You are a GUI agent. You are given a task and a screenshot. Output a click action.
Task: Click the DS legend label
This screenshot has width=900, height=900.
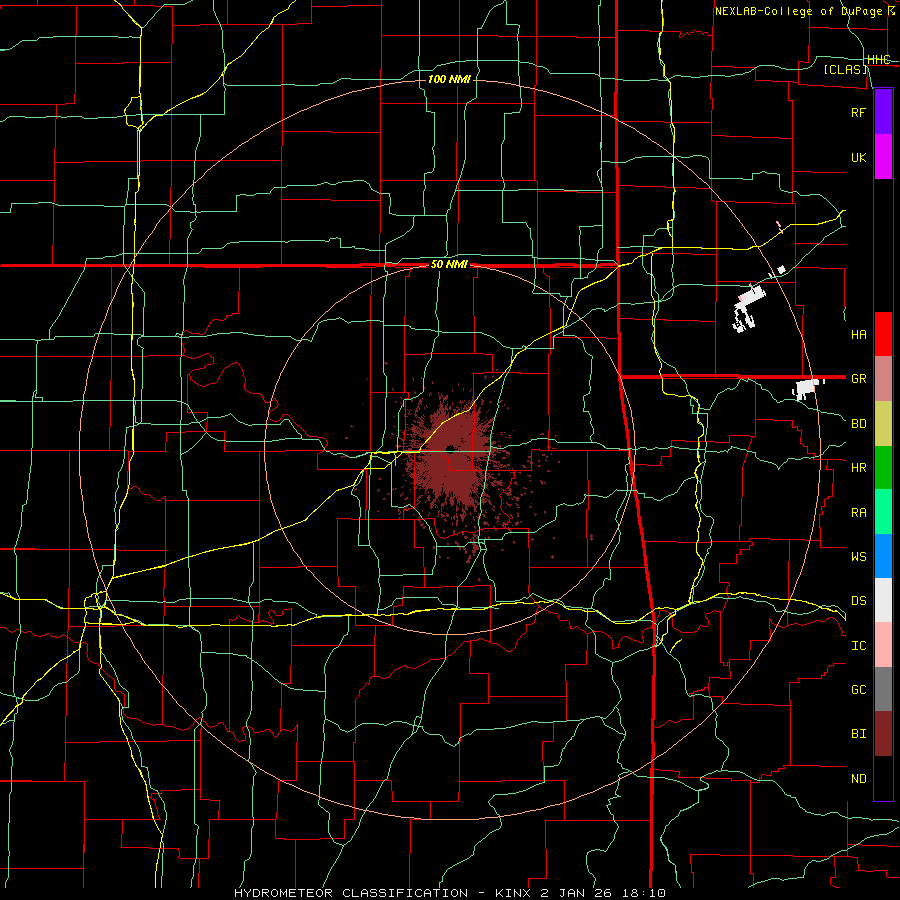[x=859, y=601]
